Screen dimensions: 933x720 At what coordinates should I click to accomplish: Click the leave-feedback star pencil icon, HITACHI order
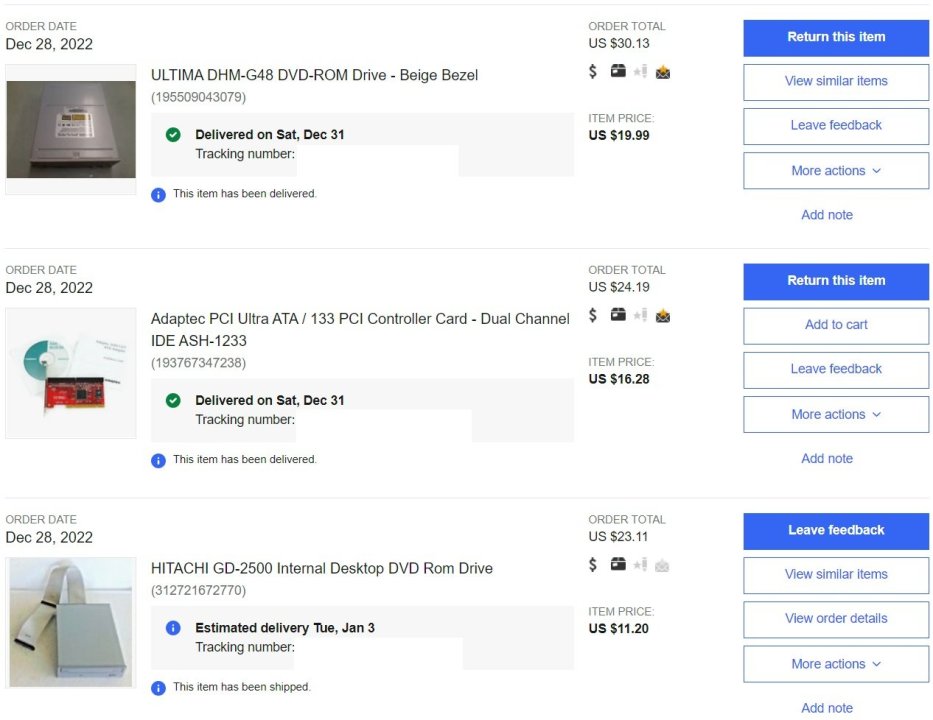640,565
